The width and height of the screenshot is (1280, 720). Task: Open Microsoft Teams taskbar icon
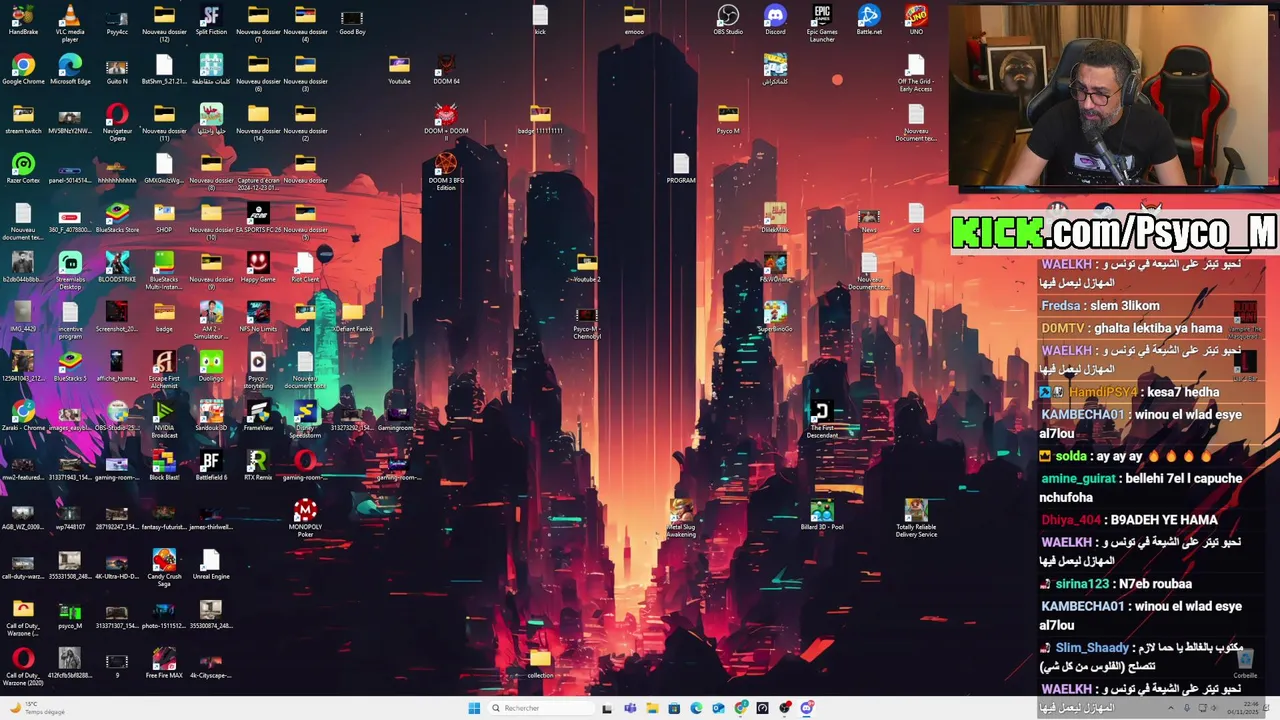point(630,708)
